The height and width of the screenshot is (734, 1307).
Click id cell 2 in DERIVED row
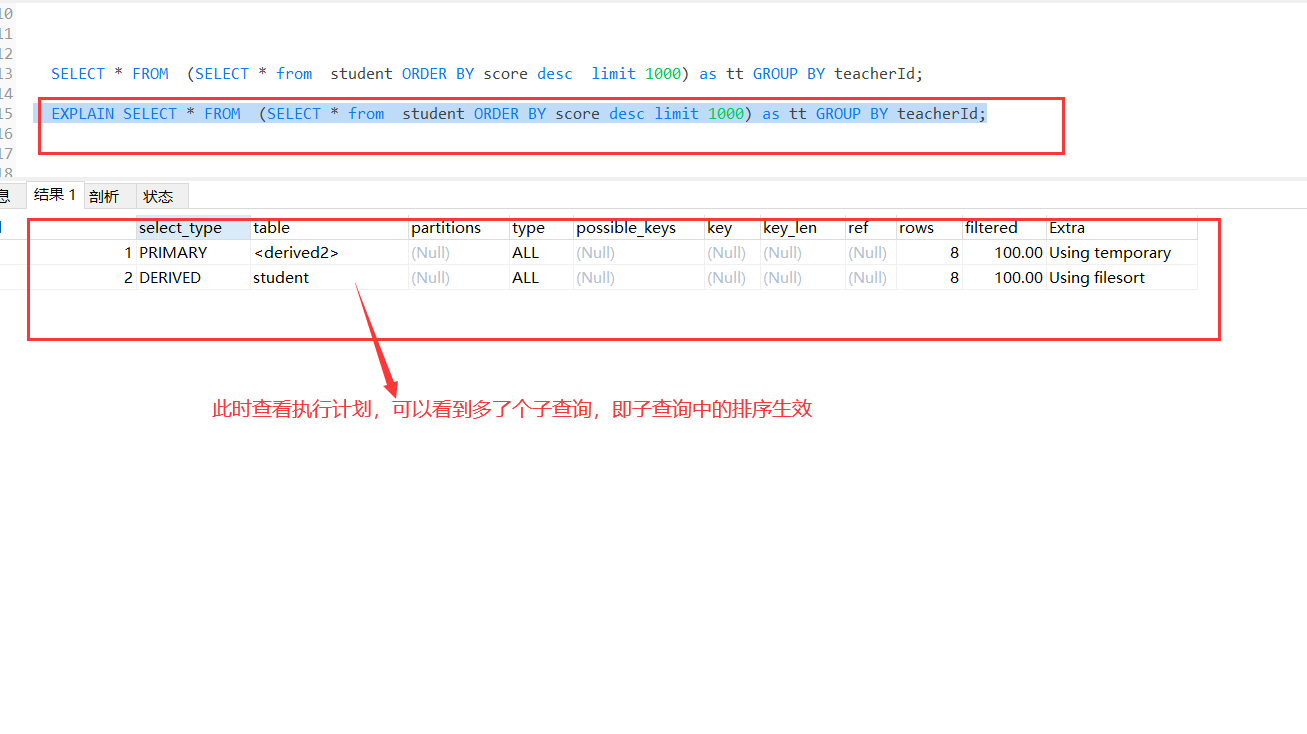[80, 278]
